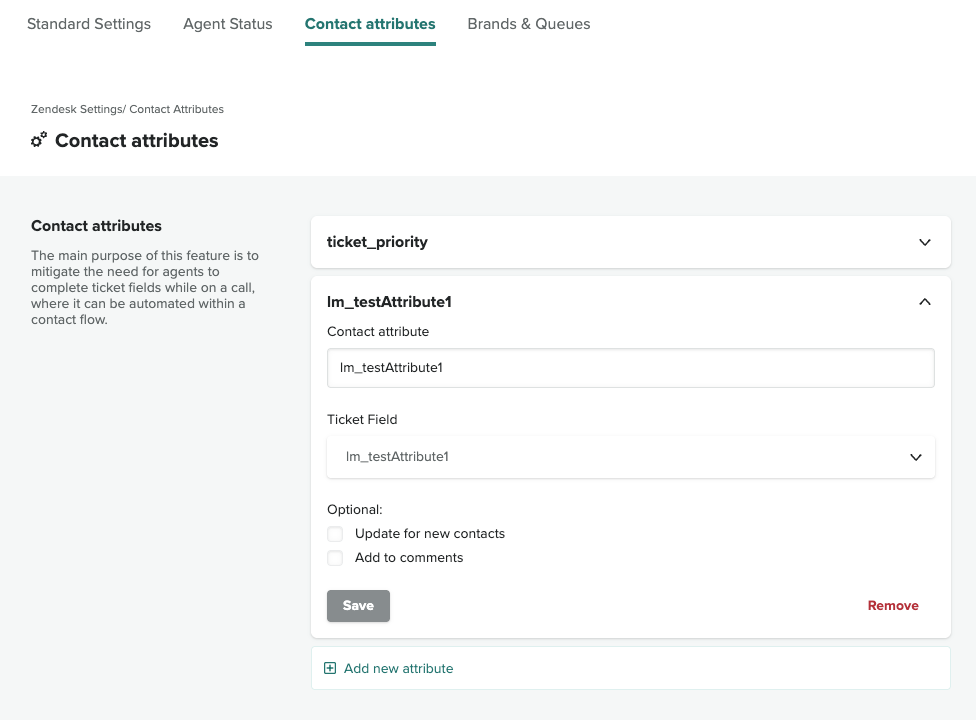
Task: Switch to the Standard Settings tab
Action: pos(89,24)
